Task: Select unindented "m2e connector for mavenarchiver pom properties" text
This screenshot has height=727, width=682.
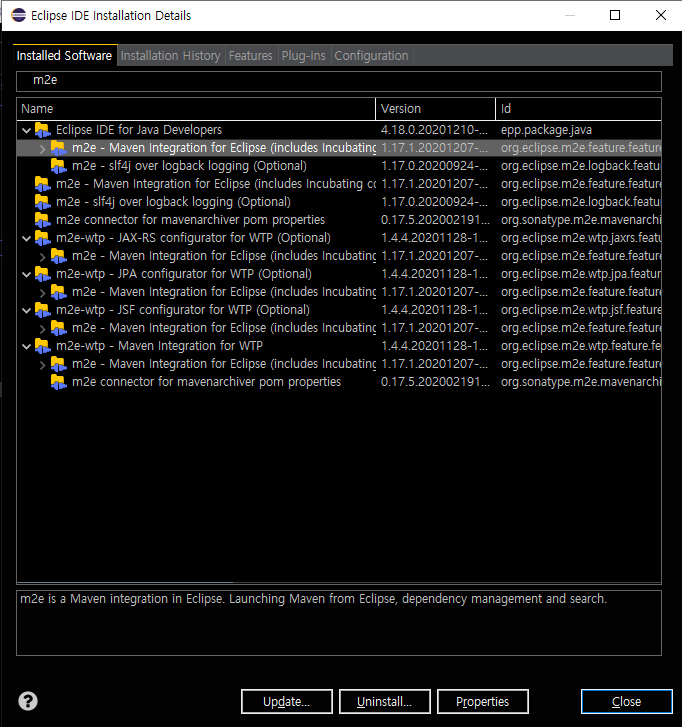Action: 191,220
